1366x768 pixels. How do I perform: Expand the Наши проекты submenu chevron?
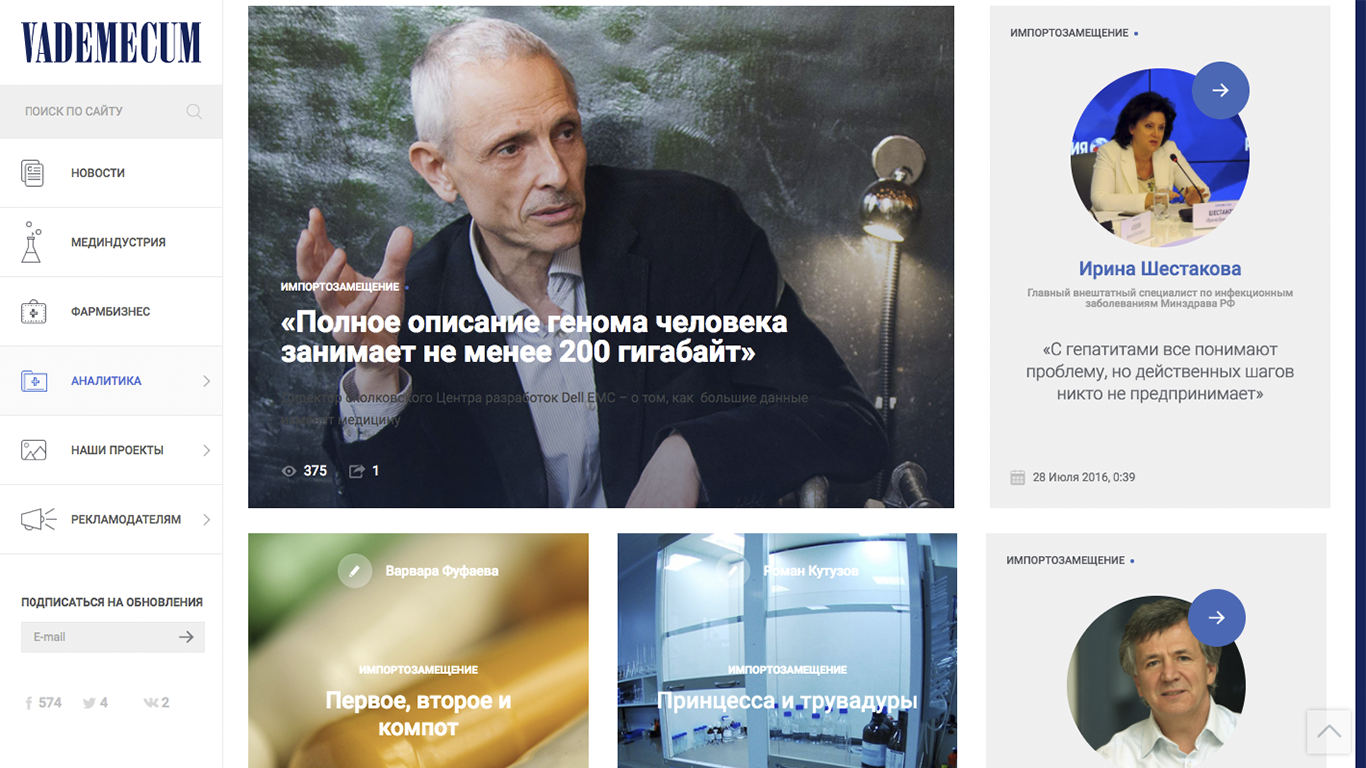[x=206, y=450]
